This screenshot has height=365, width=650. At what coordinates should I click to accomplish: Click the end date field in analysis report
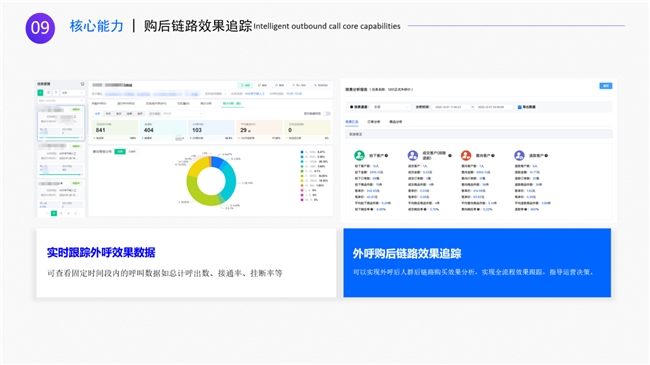494,107
